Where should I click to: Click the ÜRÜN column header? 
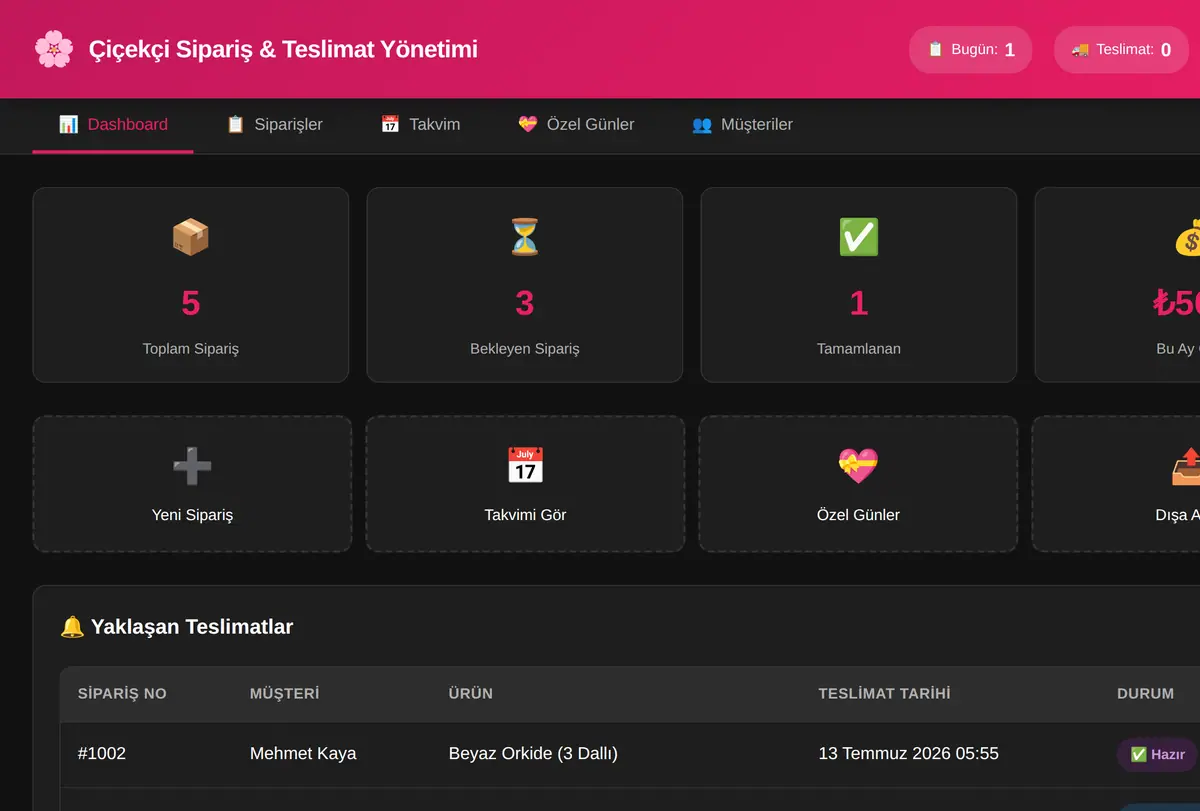click(x=471, y=693)
